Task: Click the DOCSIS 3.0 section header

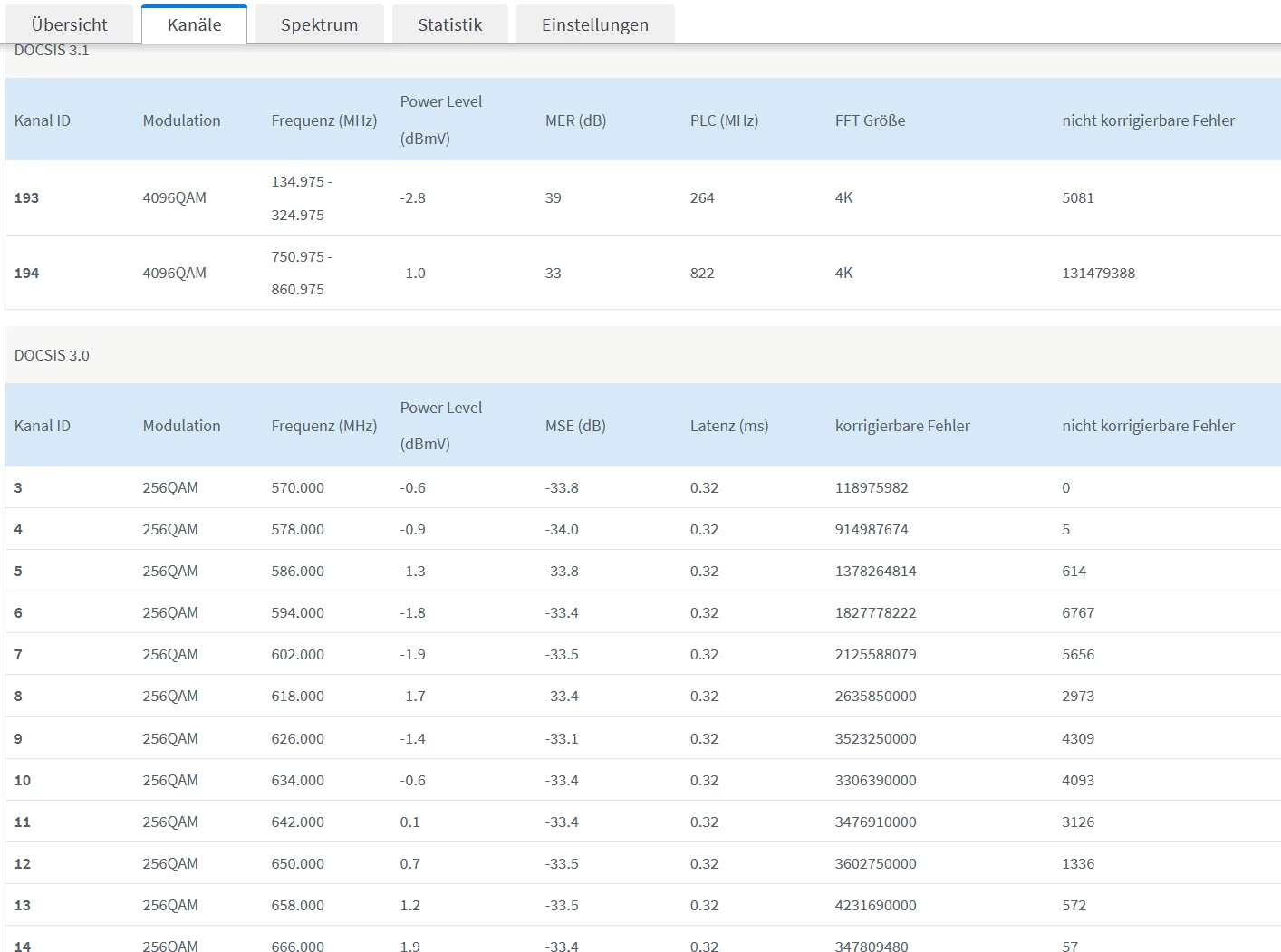Action: tap(52, 355)
